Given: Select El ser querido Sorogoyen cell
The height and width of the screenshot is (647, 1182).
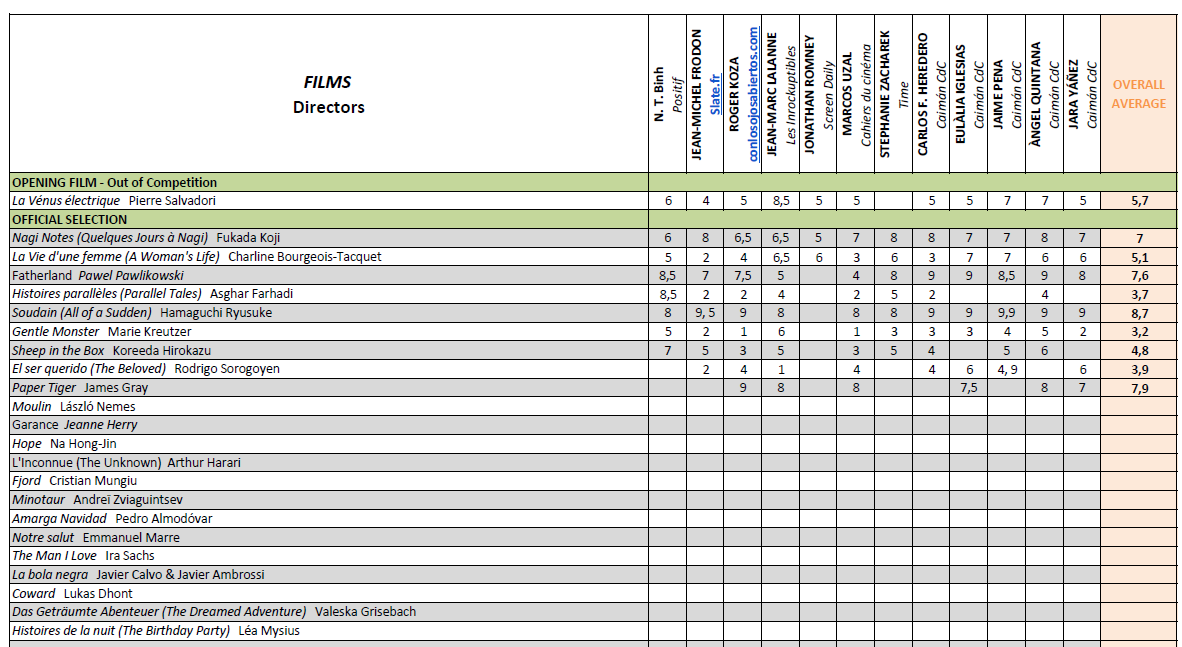Looking at the screenshot, I should 329,369.
